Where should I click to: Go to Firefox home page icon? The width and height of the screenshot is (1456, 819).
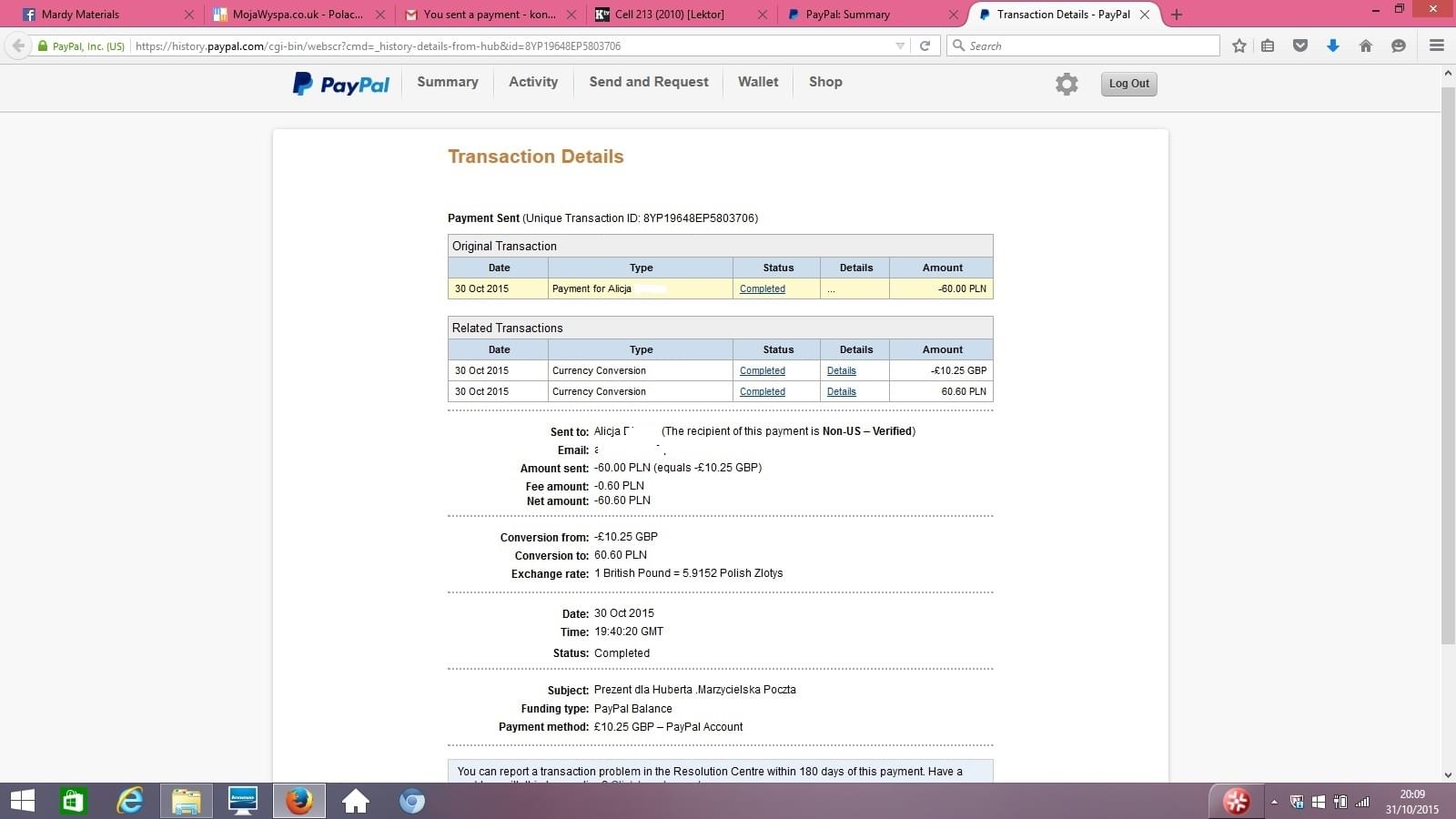click(x=1366, y=45)
